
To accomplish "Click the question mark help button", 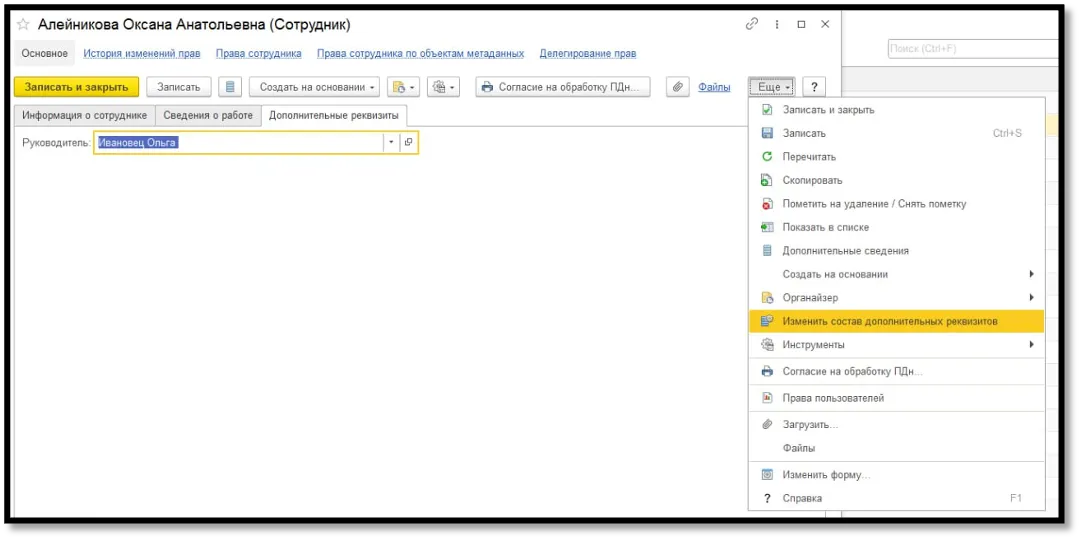I will click(815, 87).
